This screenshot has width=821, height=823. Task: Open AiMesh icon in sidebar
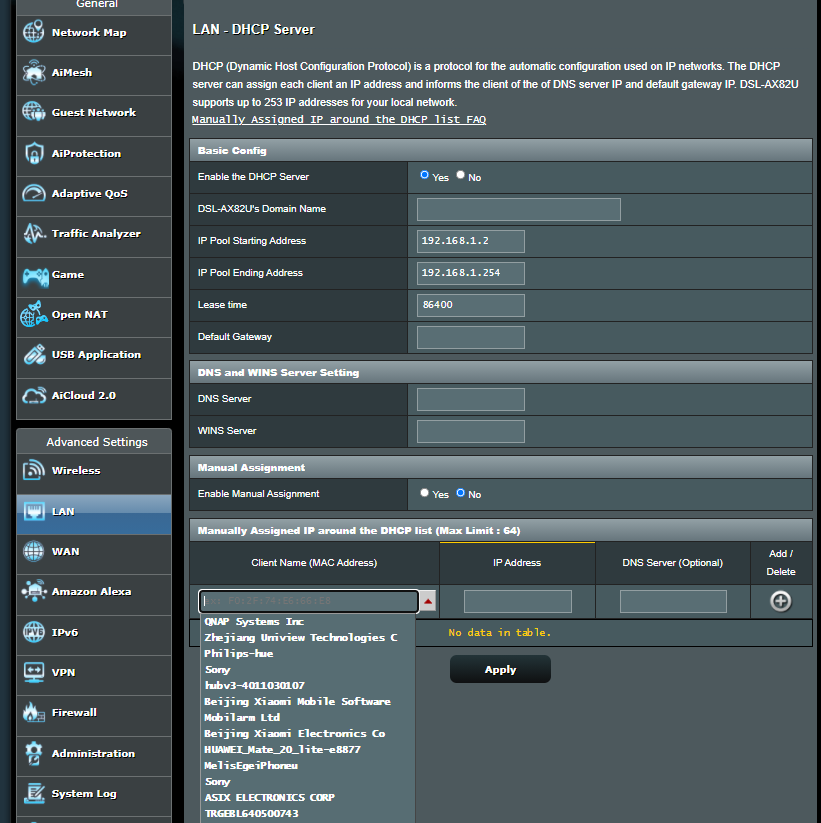pyautogui.click(x=34, y=72)
